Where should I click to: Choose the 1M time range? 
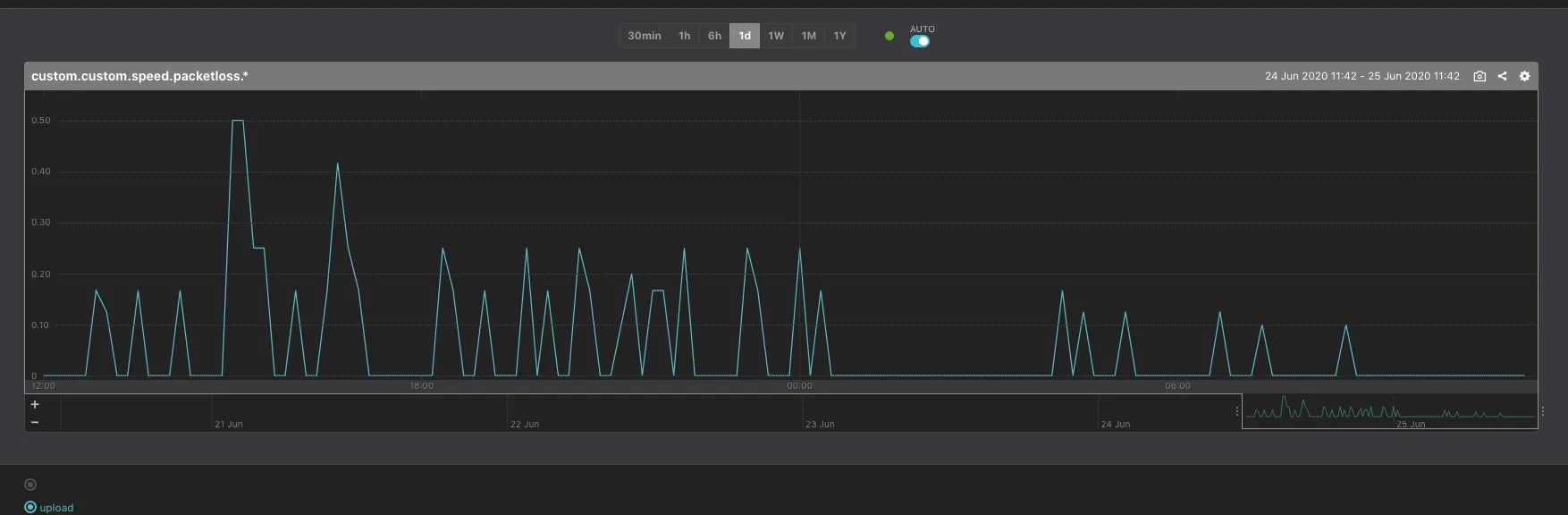coord(808,36)
